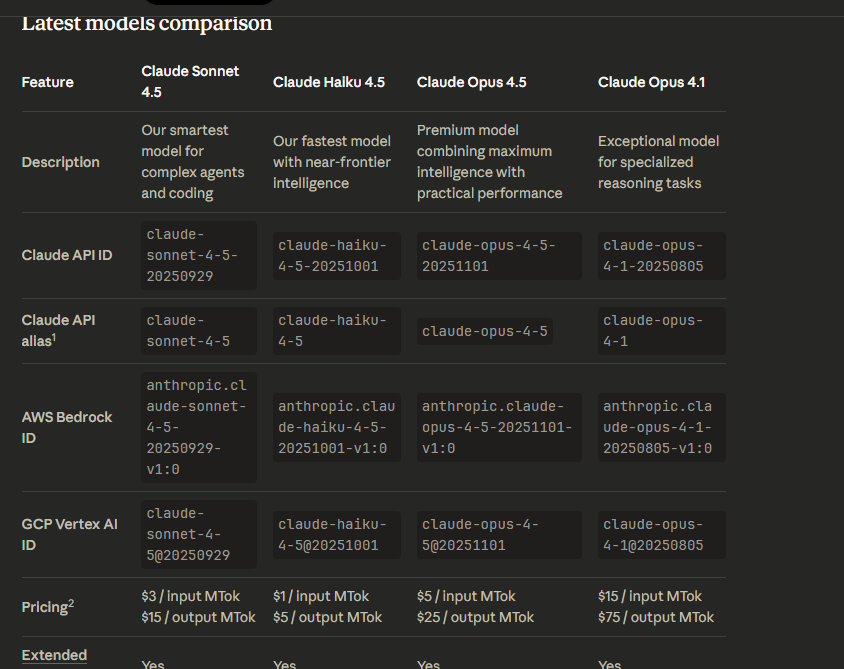Click the Opus 4.1 AWS Bedrock ID code
Image resolution: width=844 pixels, height=669 pixels.
[661, 427]
